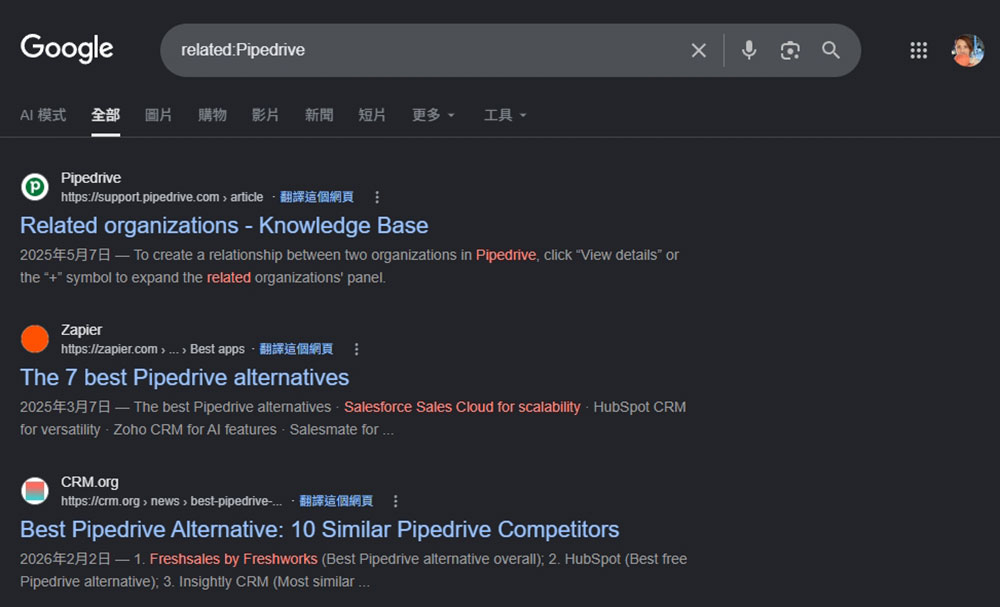Open Best Pipedrive Alternative: 10 Similar link

(x=320, y=529)
